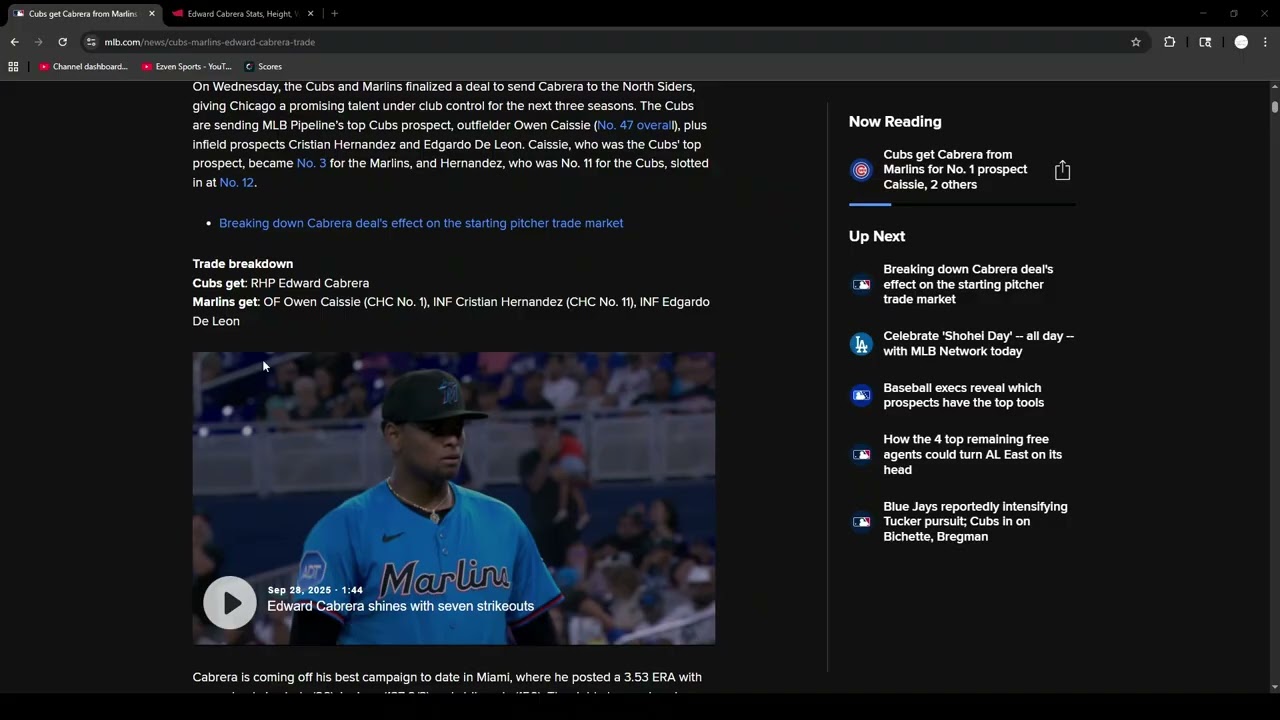The image size is (1280, 720).
Task: Open the 'Ezven Sports - YouT...' bookmark
Action: [187, 67]
